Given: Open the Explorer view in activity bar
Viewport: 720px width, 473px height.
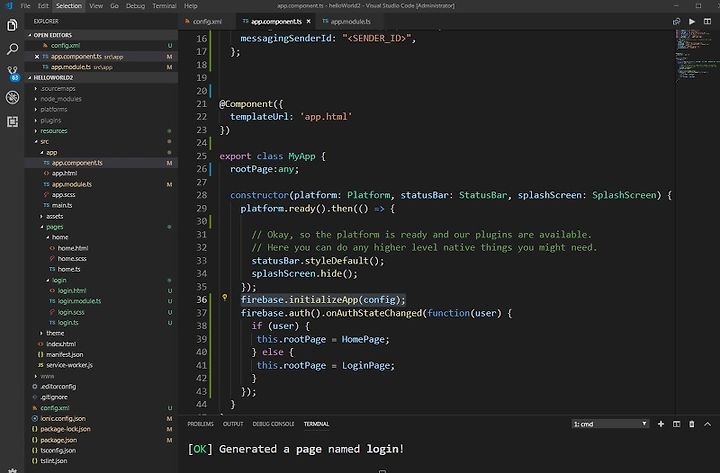Looking at the screenshot, I should tap(12, 25).
